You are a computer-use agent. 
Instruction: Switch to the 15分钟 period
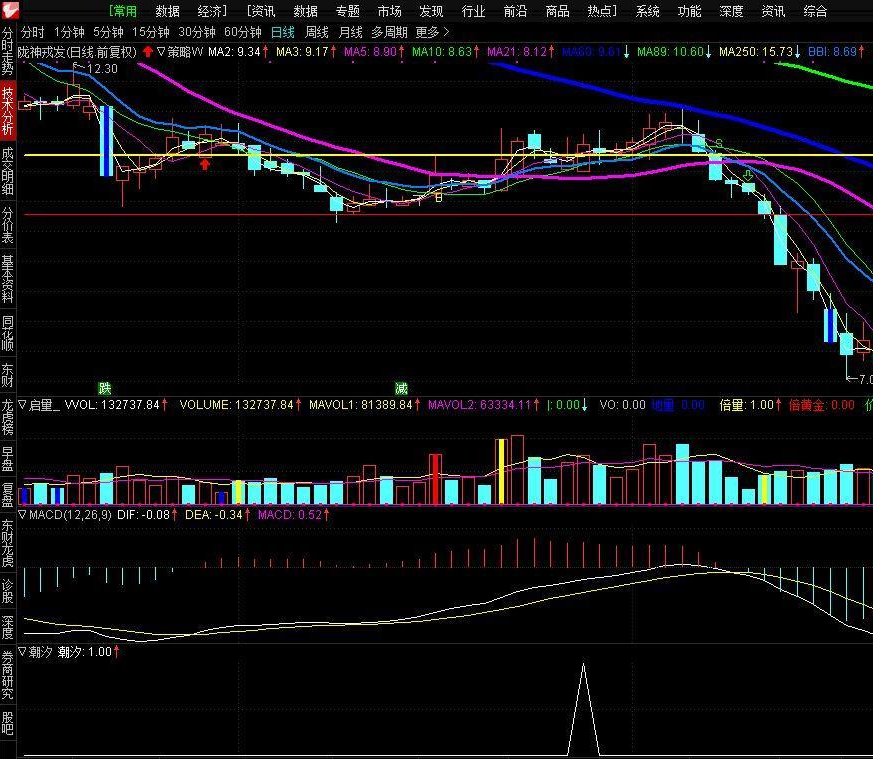click(x=150, y=32)
